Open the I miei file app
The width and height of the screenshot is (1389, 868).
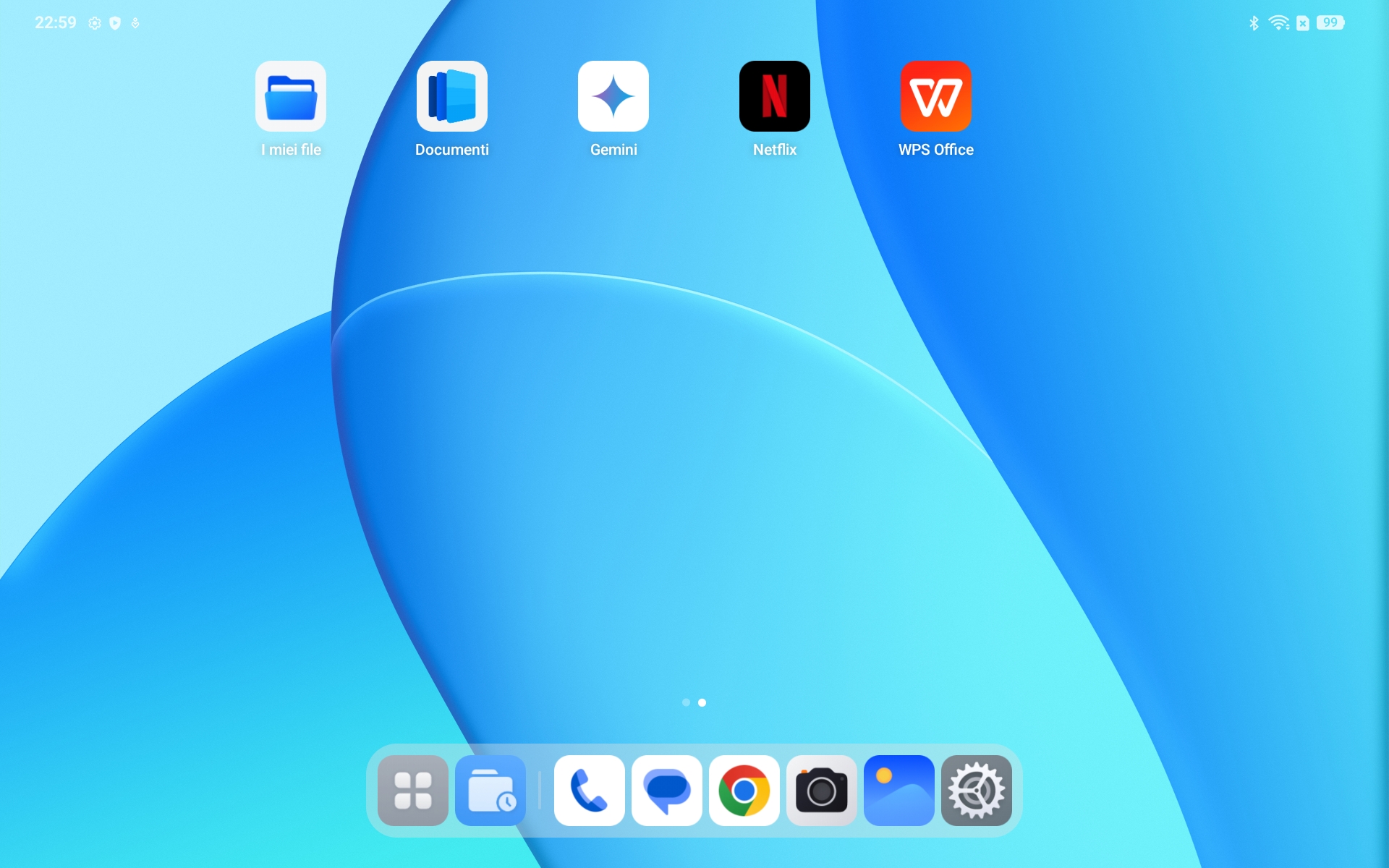click(x=291, y=96)
